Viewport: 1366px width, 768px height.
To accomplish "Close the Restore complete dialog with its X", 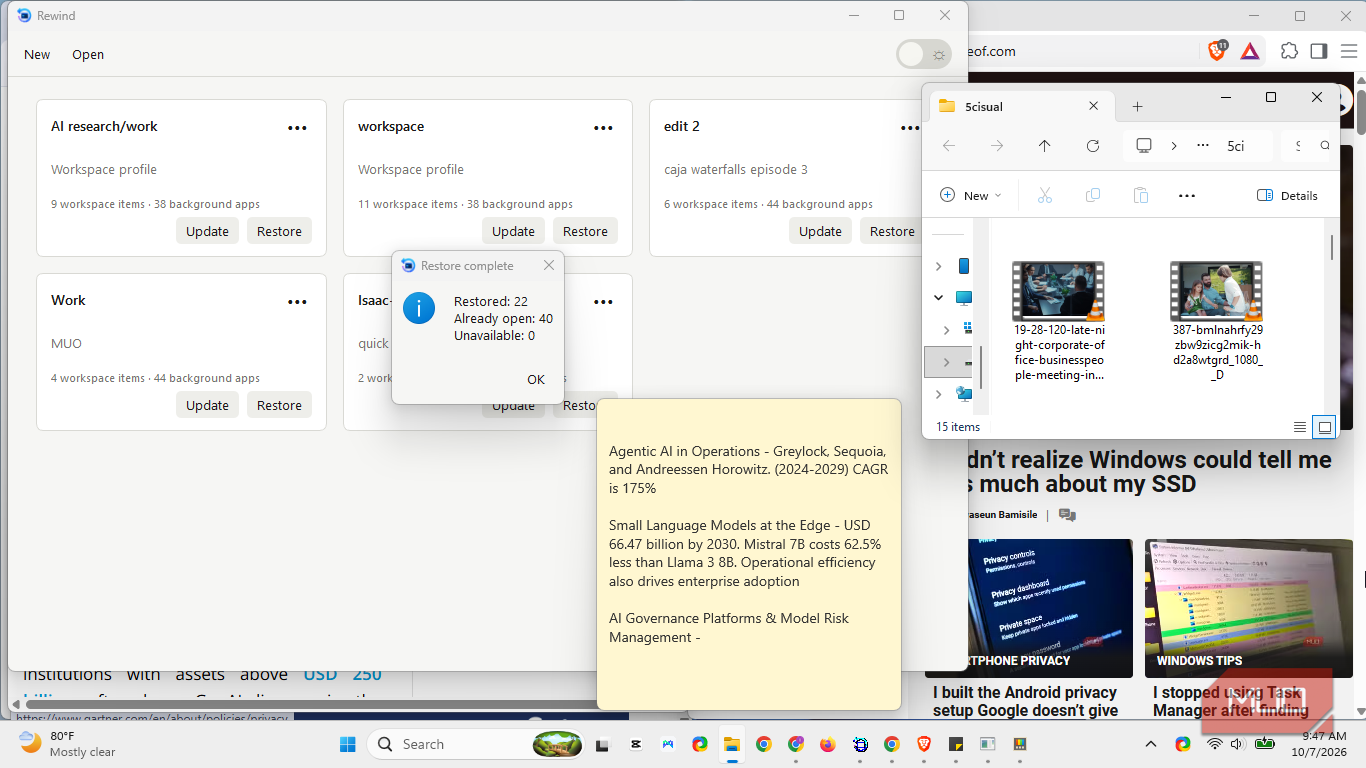I will [x=548, y=265].
